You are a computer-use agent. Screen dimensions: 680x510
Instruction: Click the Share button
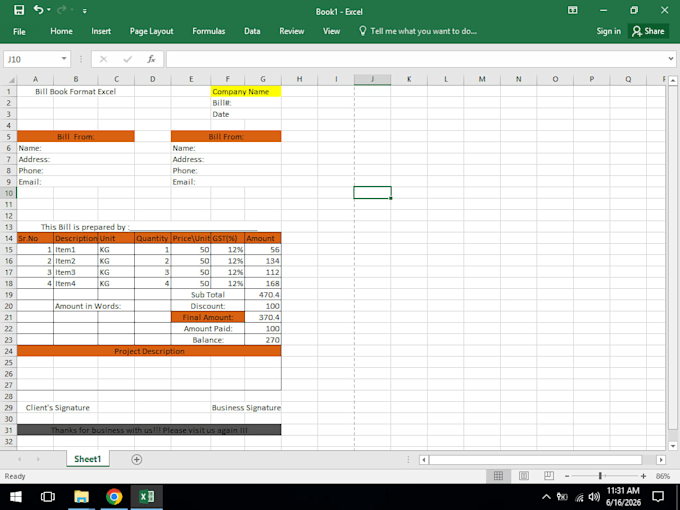pos(648,31)
